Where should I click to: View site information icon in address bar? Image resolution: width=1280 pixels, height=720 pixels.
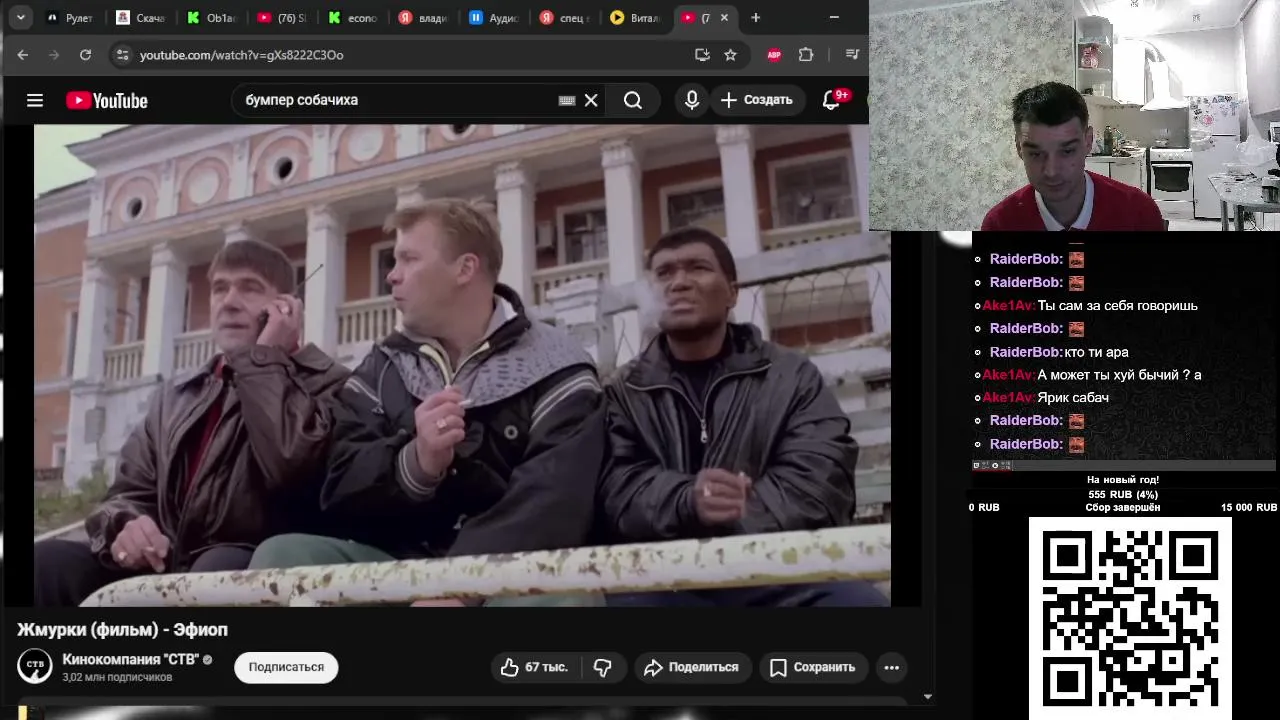(x=122, y=55)
